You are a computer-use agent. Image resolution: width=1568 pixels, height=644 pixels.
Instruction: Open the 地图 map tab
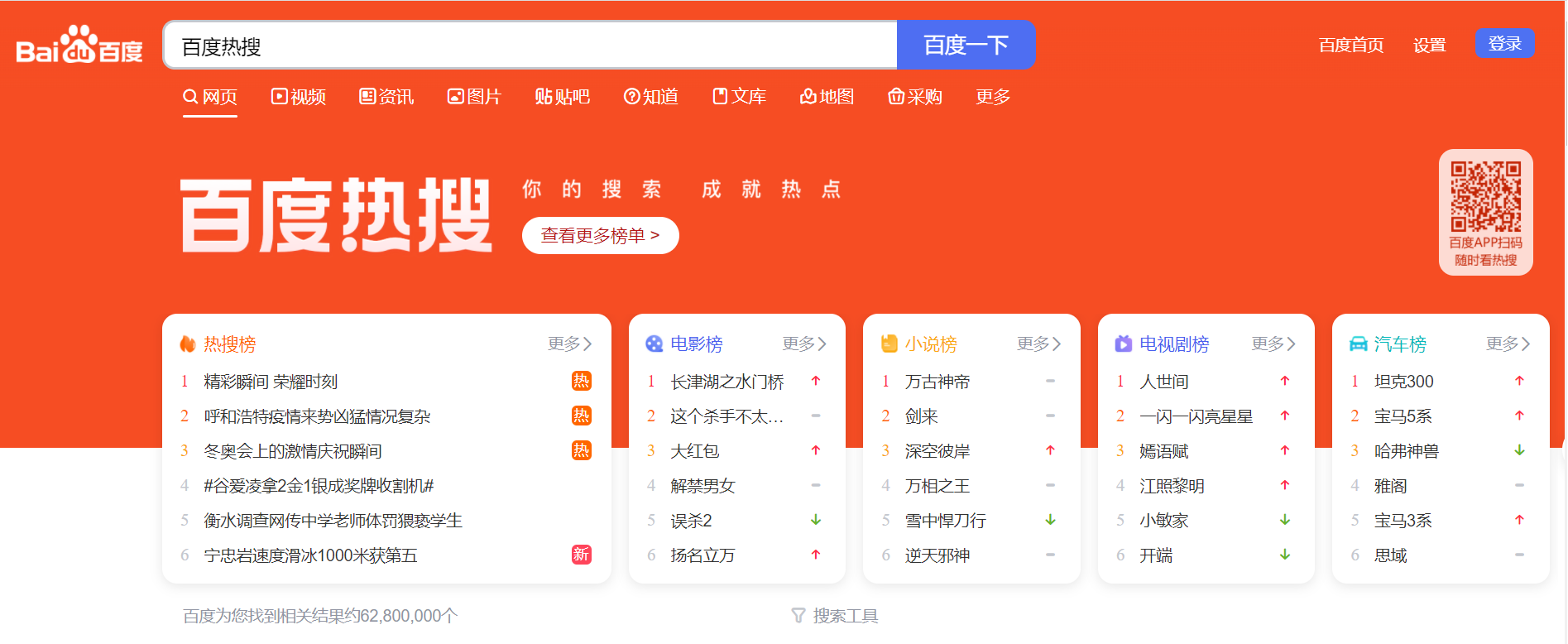click(x=827, y=97)
